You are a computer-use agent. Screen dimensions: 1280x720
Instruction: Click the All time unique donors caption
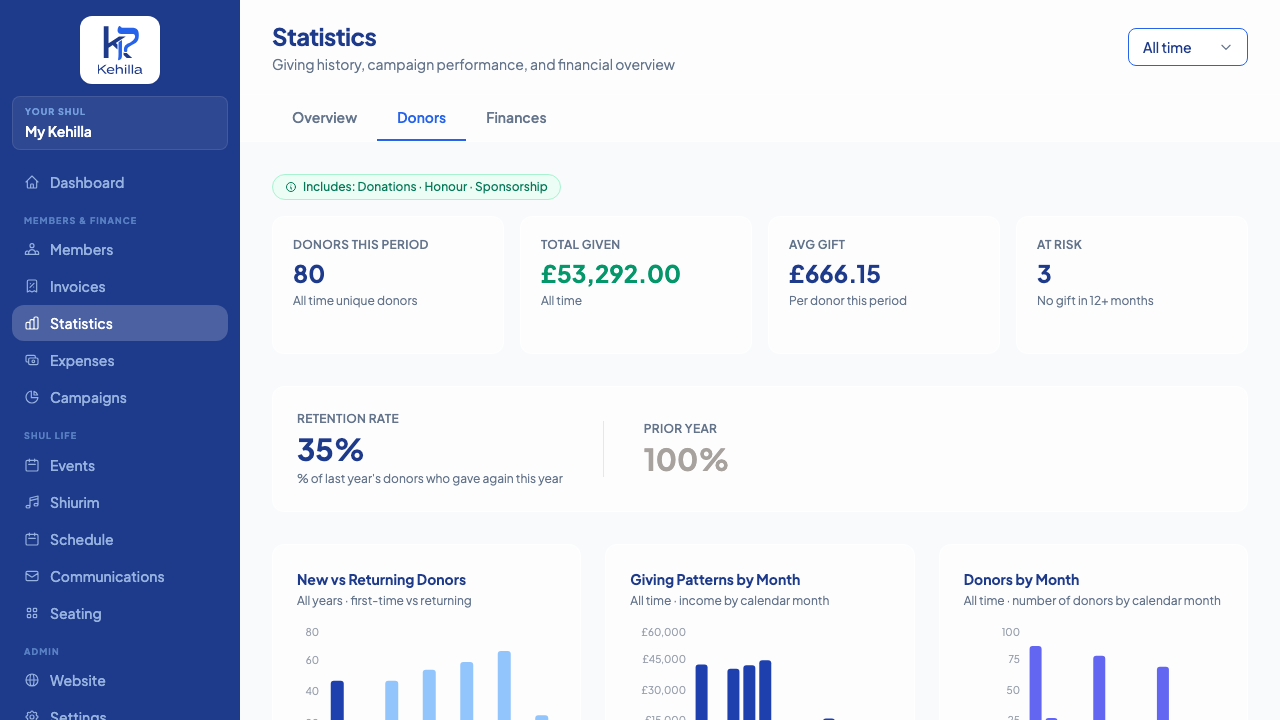[x=355, y=301]
